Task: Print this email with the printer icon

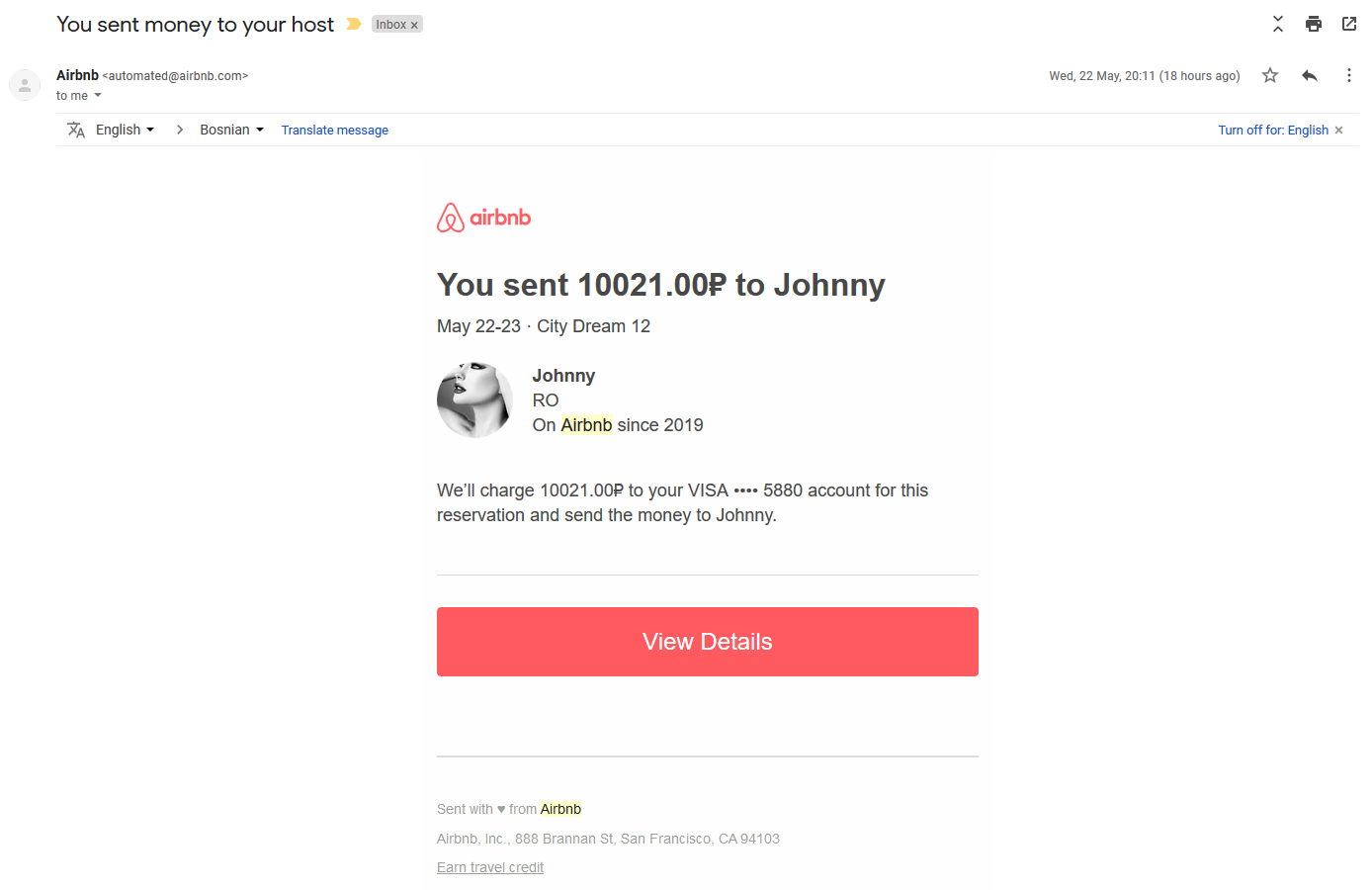Action: coord(1314,24)
